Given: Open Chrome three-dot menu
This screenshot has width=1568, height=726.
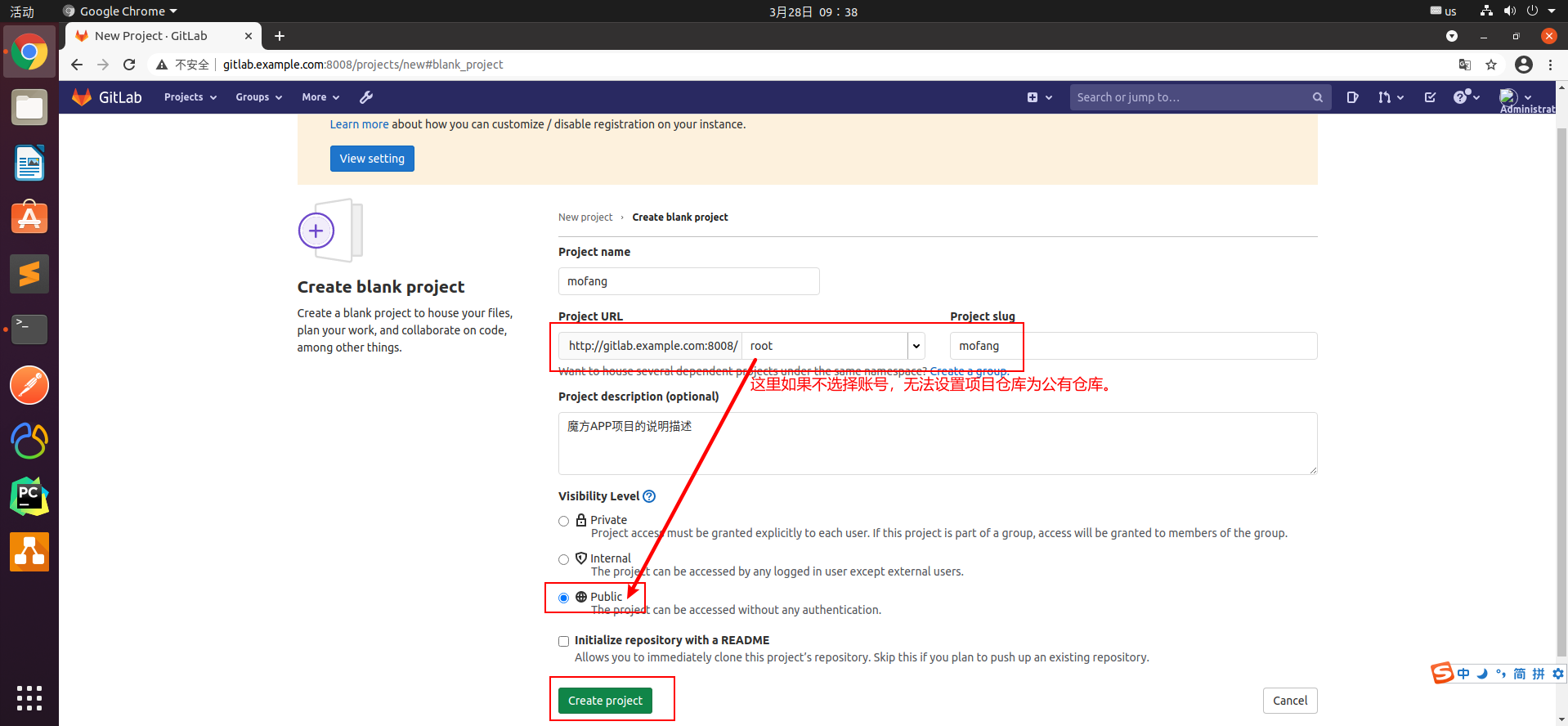Looking at the screenshot, I should (1550, 65).
